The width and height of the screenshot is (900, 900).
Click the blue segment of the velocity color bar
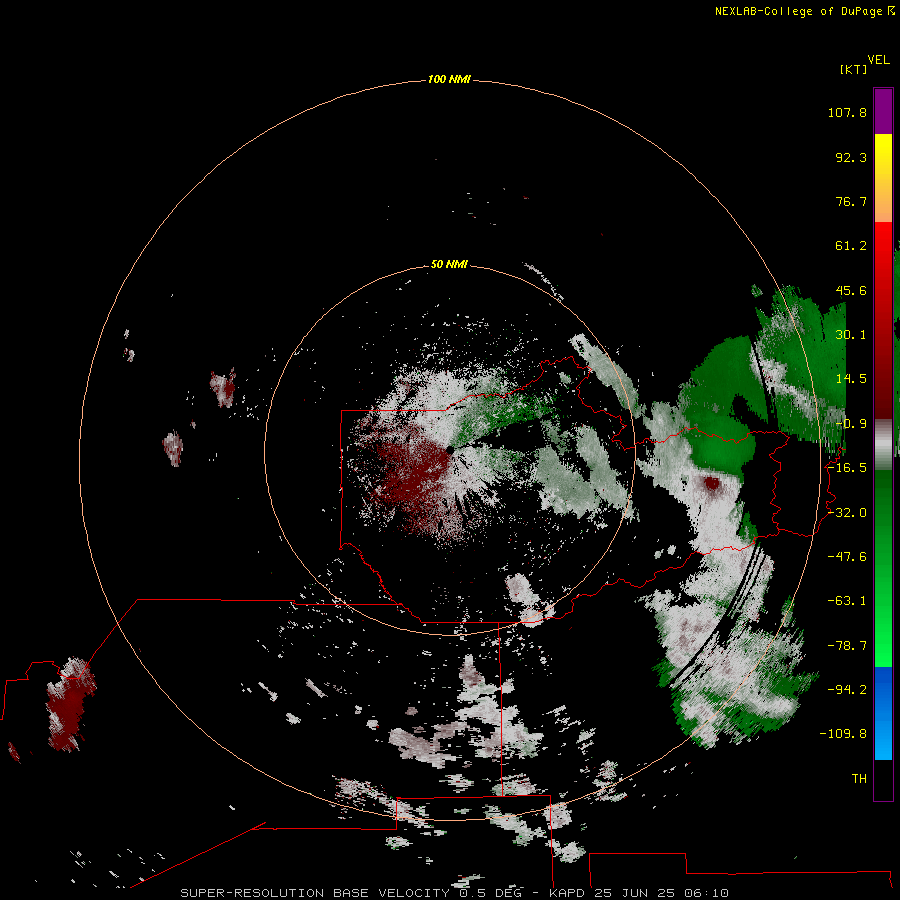[x=883, y=713]
